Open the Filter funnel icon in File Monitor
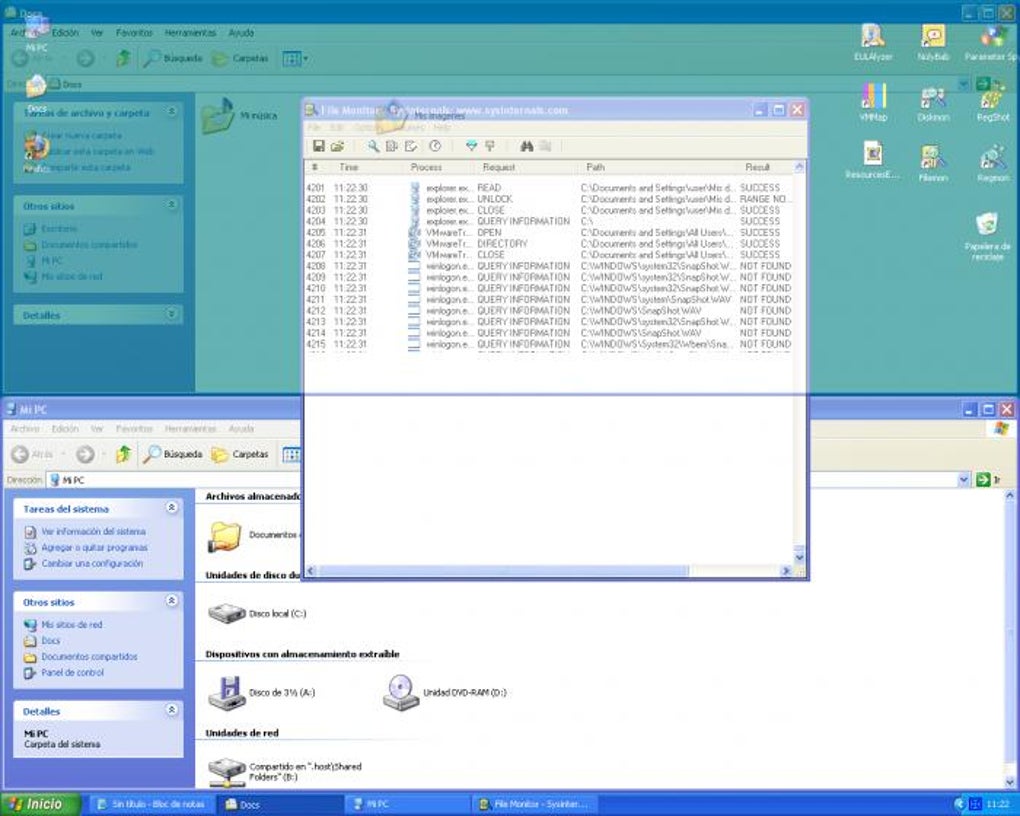1020x816 pixels. [x=472, y=146]
